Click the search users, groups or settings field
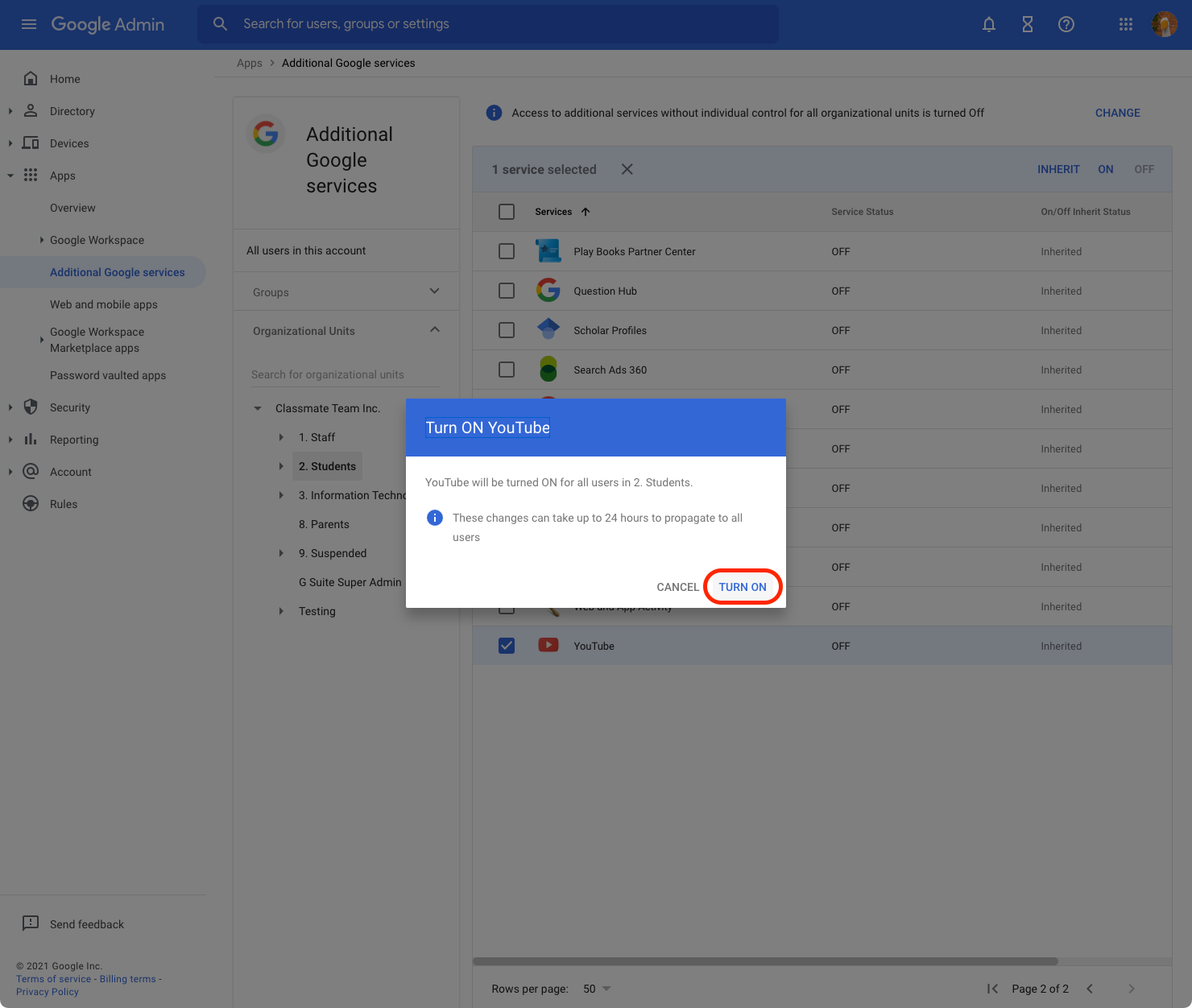This screenshot has width=1192, height=1008. point(488,24)
